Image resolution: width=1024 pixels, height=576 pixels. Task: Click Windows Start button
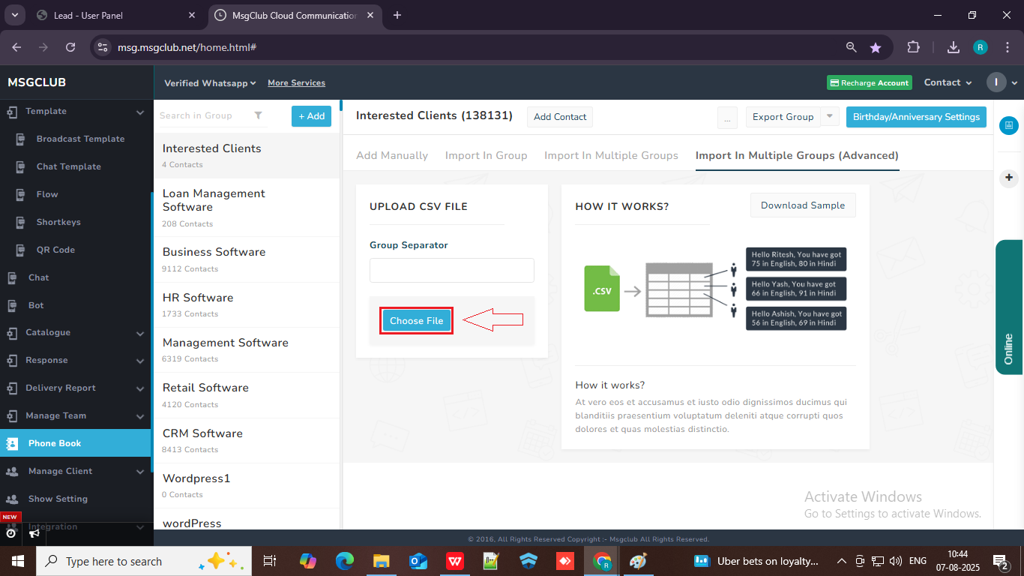pyautogui.click(x=18, y=561)
